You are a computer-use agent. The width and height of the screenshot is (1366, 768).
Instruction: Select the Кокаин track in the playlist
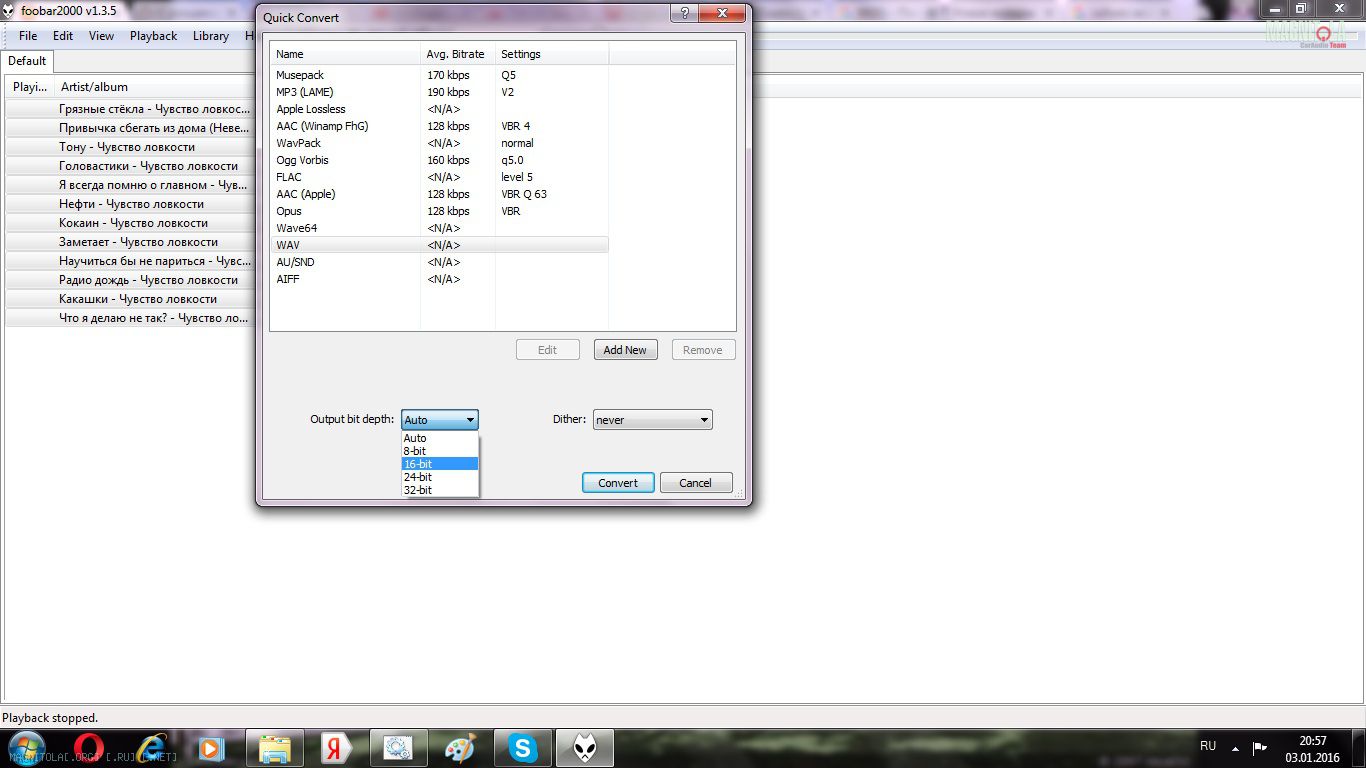point(133,223)
